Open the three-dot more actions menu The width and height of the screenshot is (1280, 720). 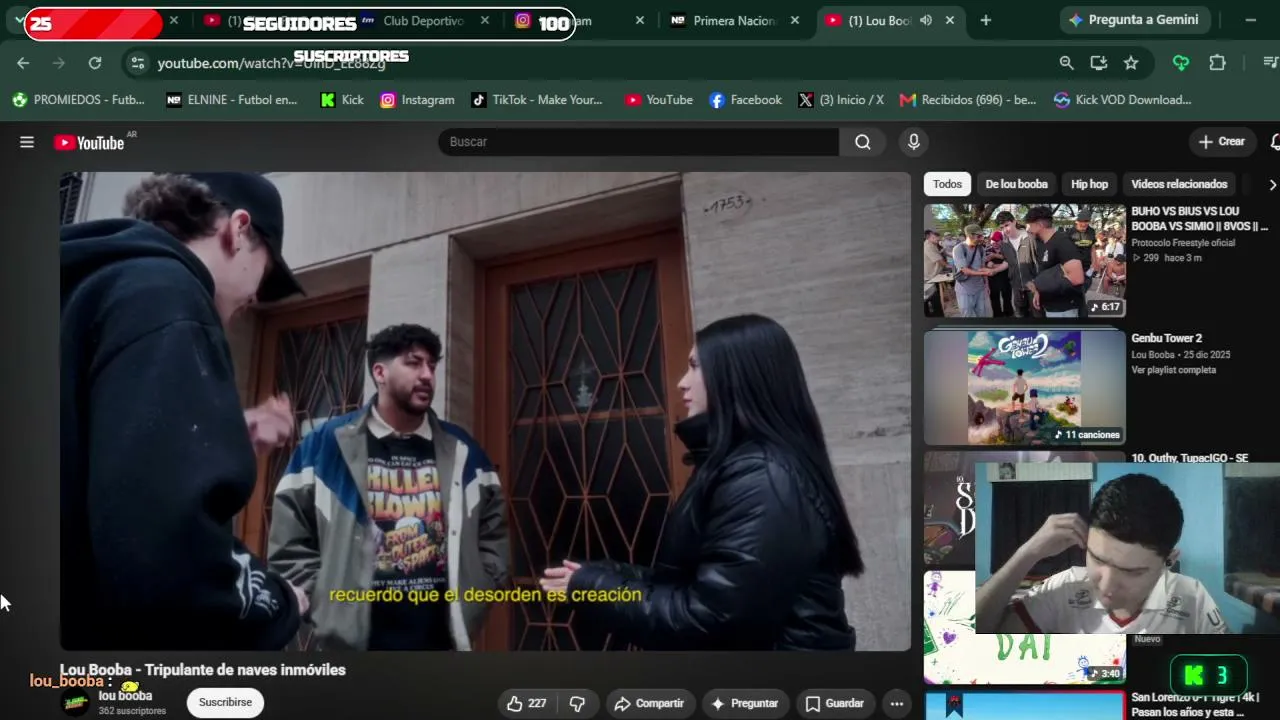[897, 703]
